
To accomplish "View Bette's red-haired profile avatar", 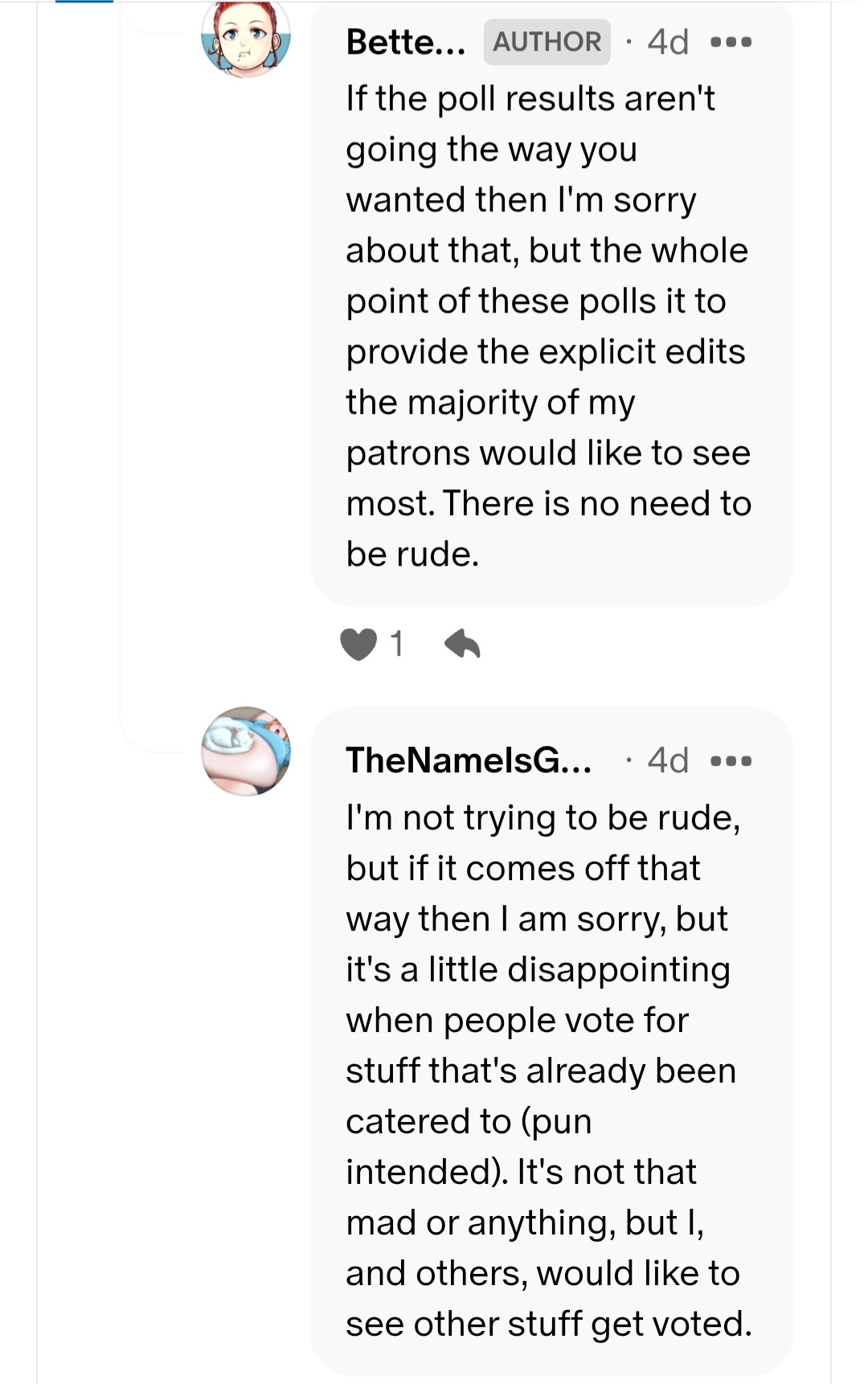I will pyautogui.click(x=246, y=38).
